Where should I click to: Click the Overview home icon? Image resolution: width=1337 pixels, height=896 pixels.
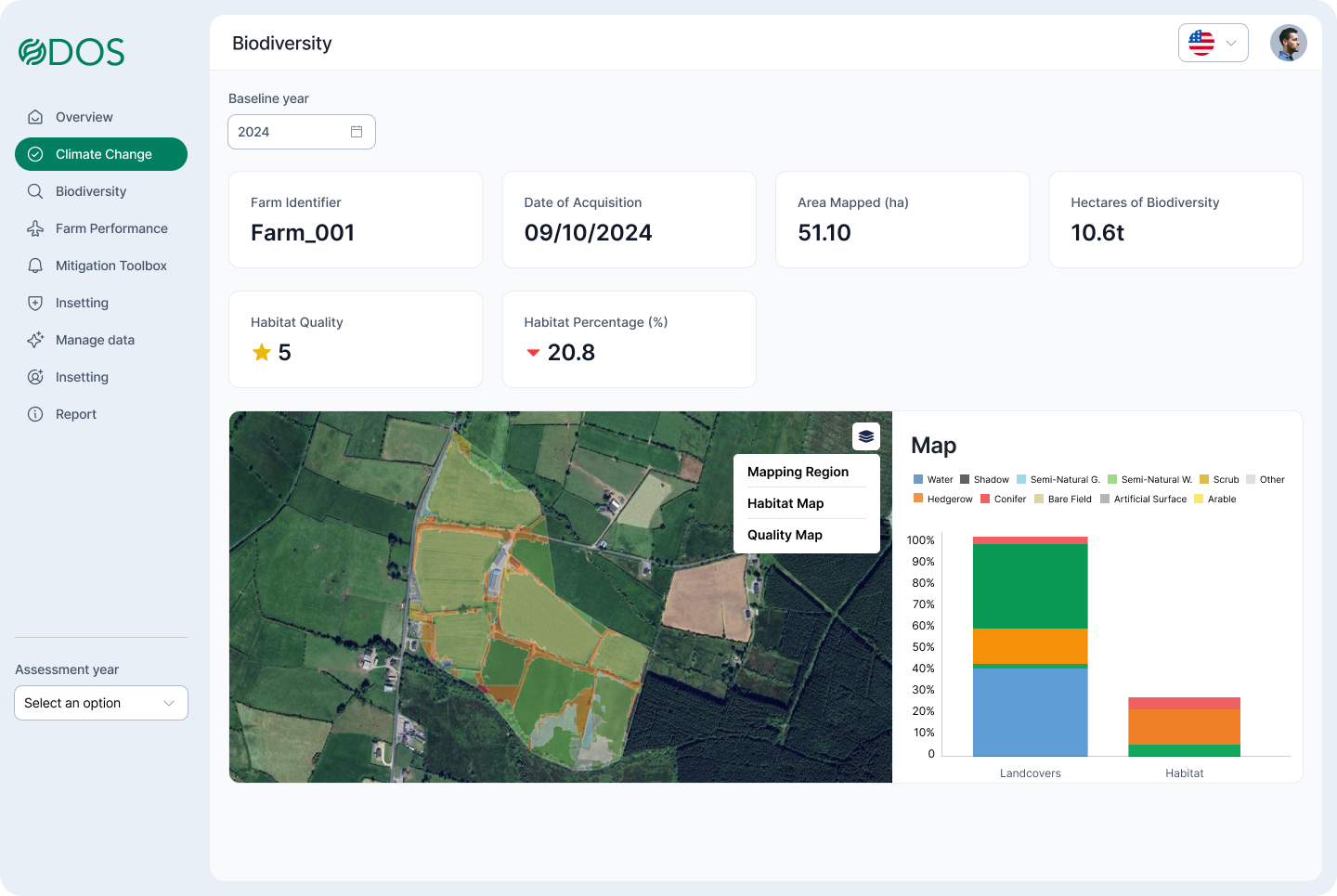(35, 117)
